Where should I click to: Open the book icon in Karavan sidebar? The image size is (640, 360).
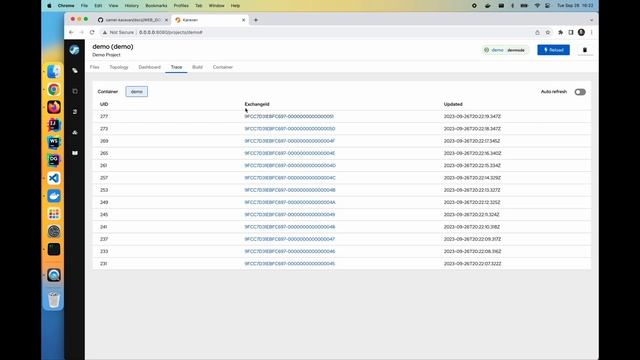click(75, 153)
